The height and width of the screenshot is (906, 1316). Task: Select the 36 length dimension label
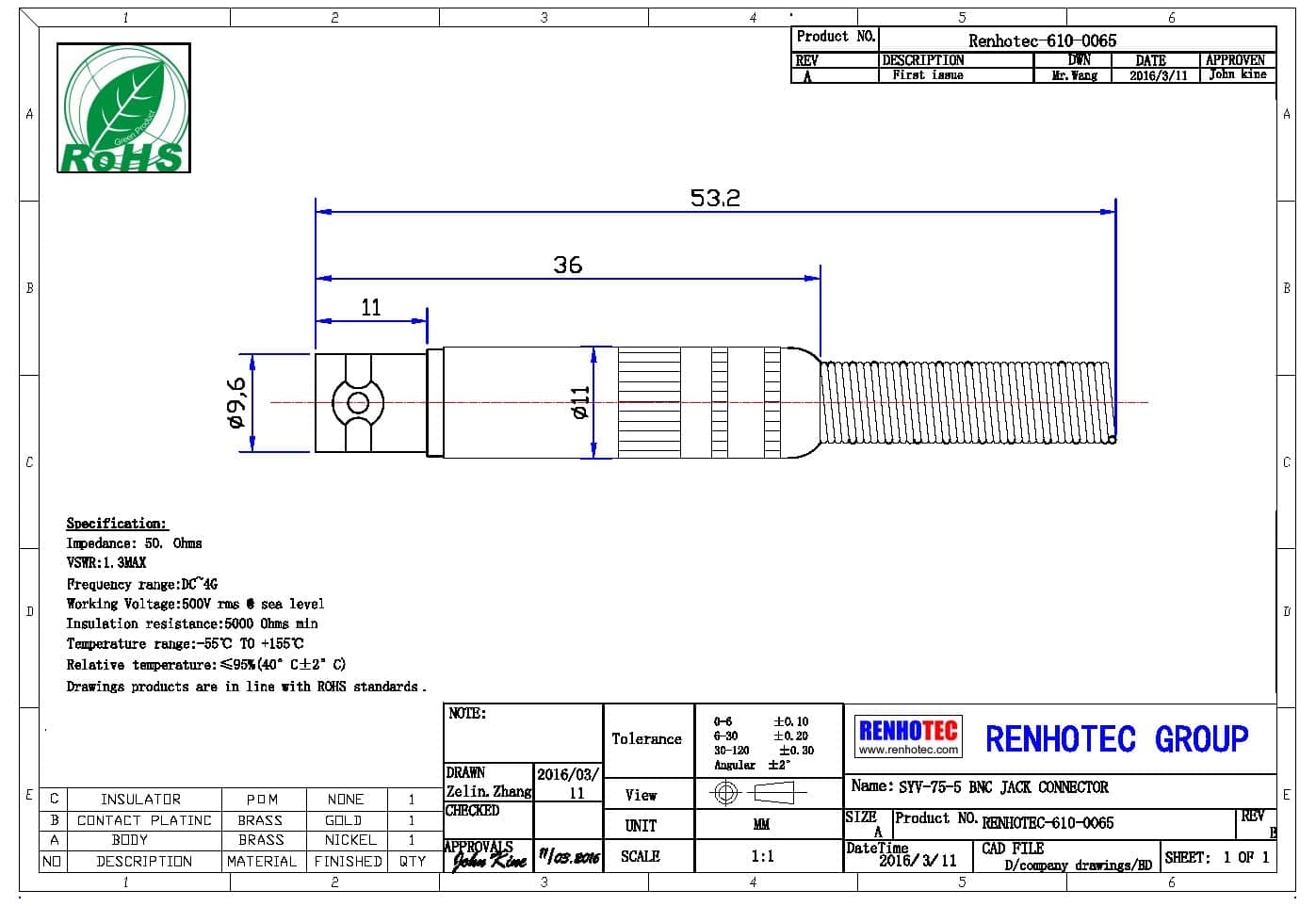567,265
